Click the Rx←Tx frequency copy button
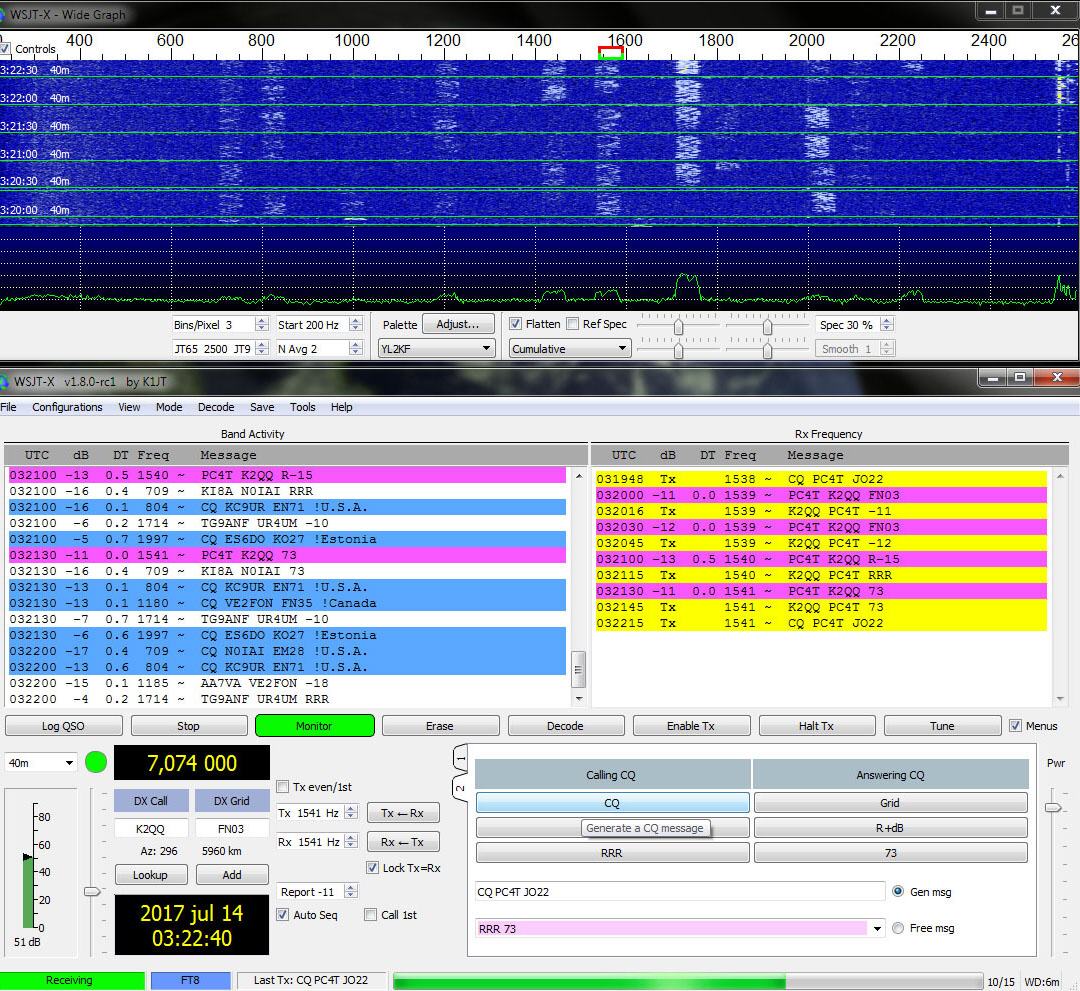1080x991 pixels. 402,842
